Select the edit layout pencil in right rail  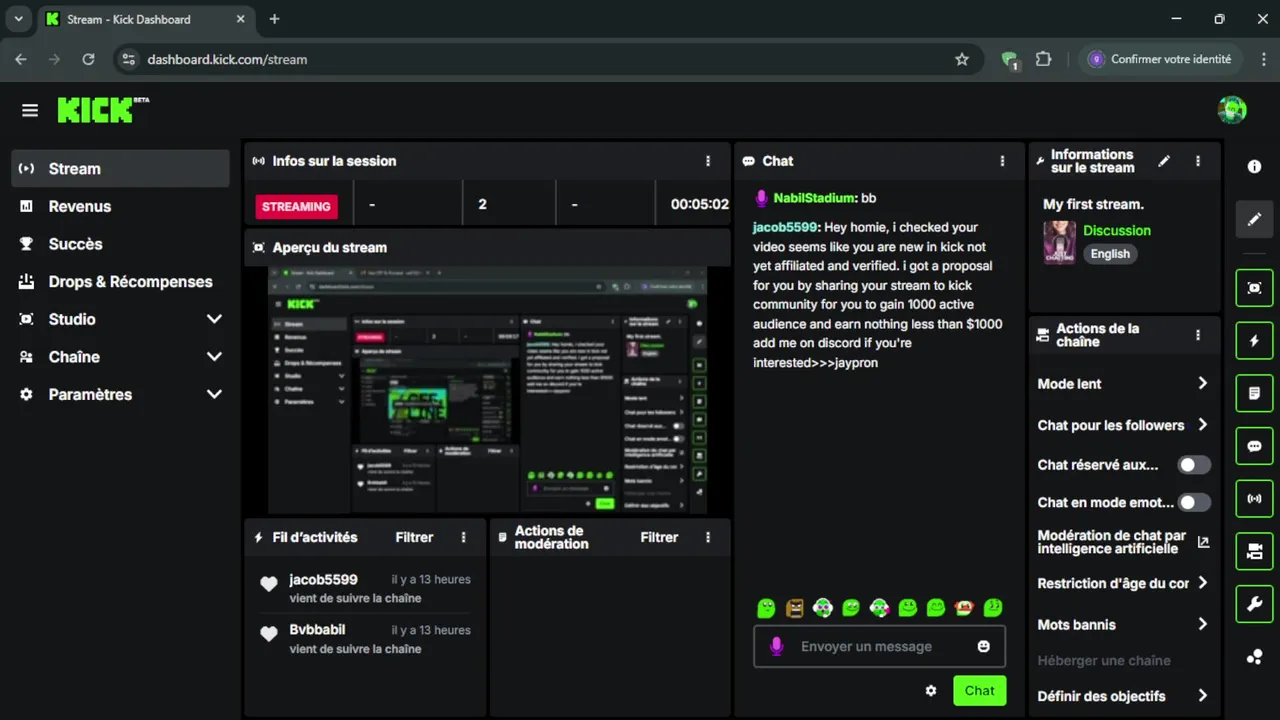coord(1254,219)
